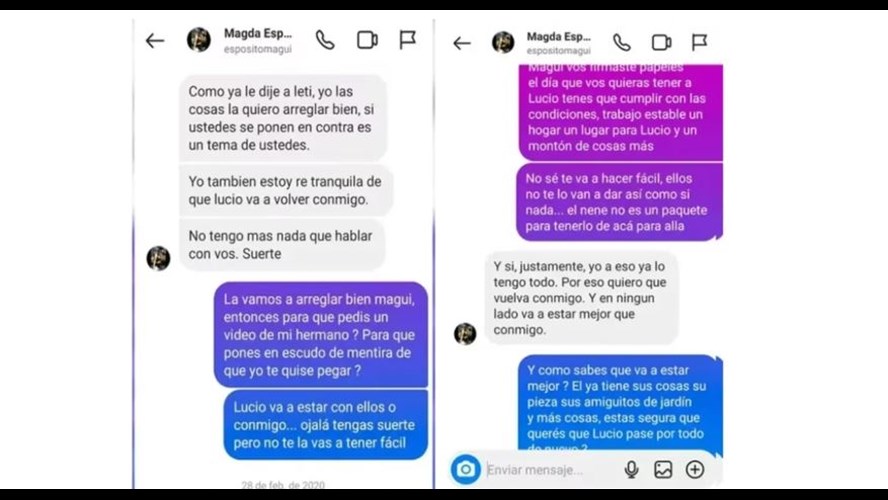Start video call in right chat header
This screenshot has width=888, height=500.
click(661, 42)
